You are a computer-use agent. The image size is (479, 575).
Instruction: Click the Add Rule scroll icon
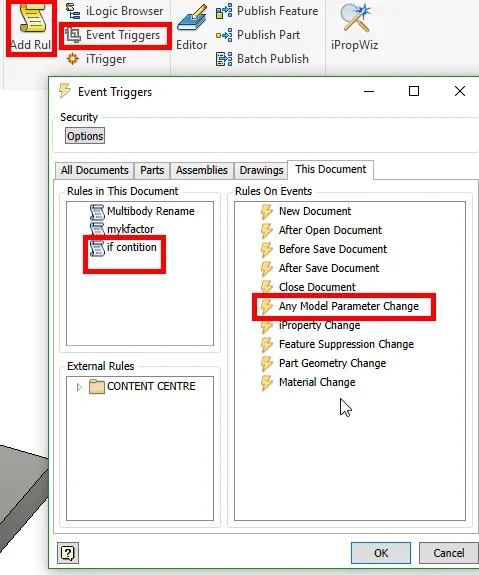point(32,18)
